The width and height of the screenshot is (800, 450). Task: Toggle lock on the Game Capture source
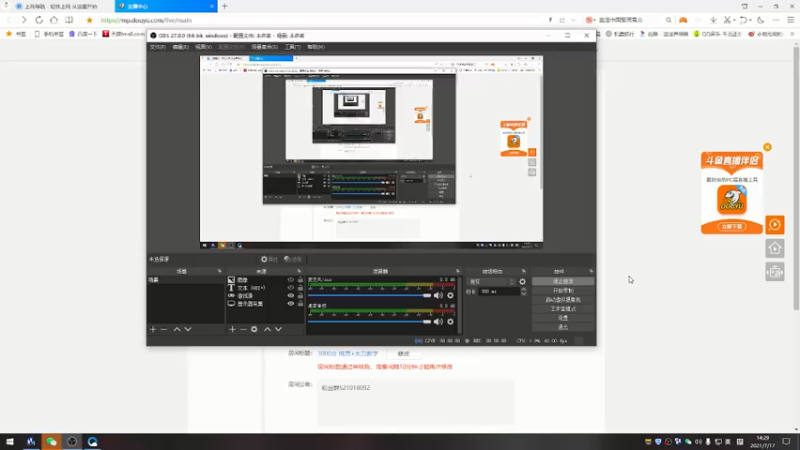[300, 295]
